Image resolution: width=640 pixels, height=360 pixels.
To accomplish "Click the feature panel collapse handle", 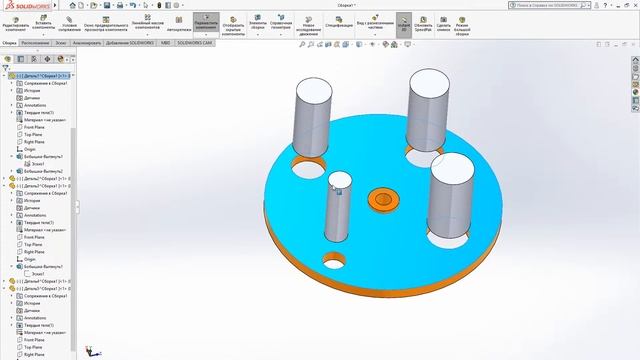I will click(77, 207).
